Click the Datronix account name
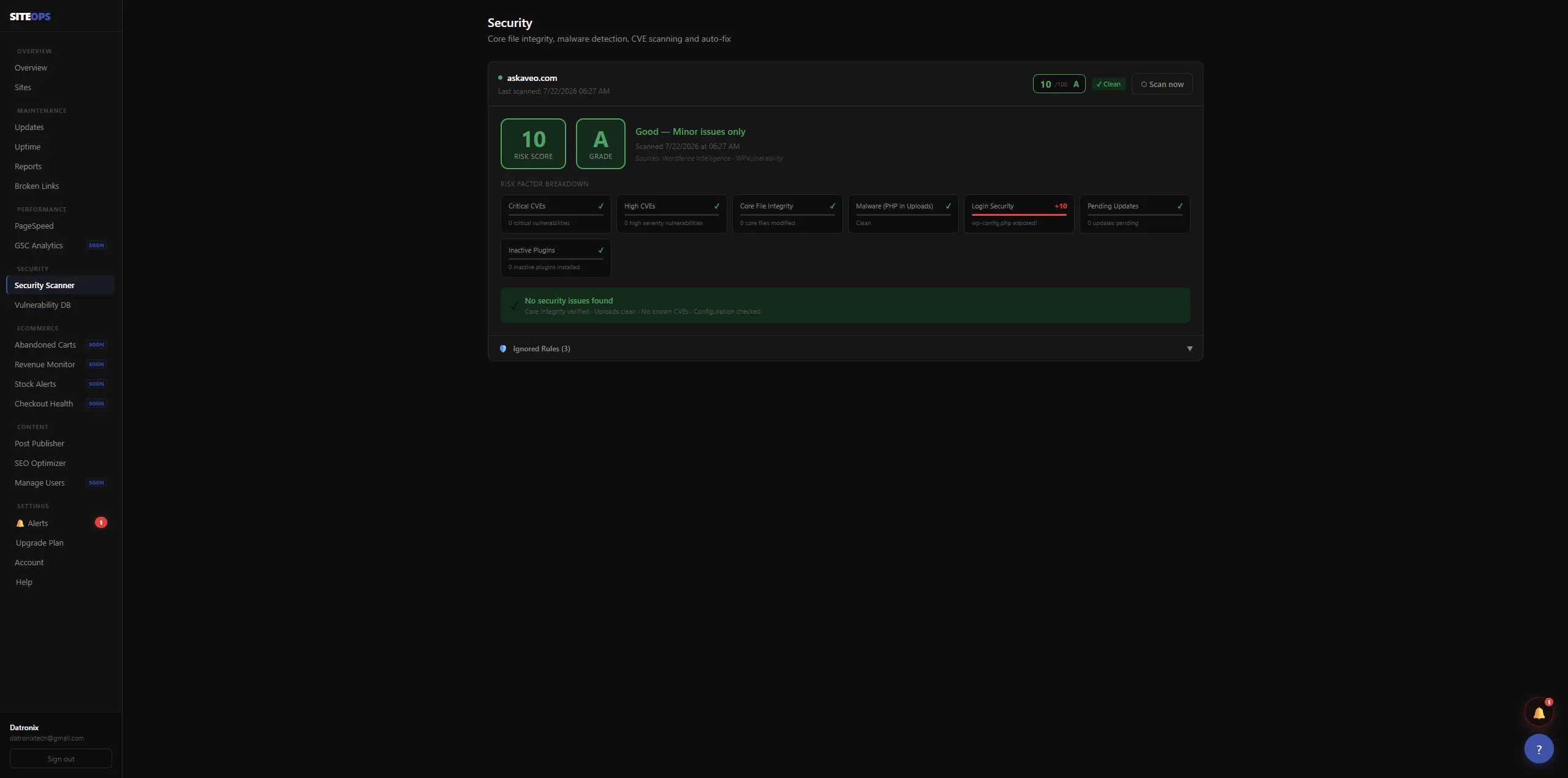Viewport: 1568px width, 778px height. coord(24,728)
